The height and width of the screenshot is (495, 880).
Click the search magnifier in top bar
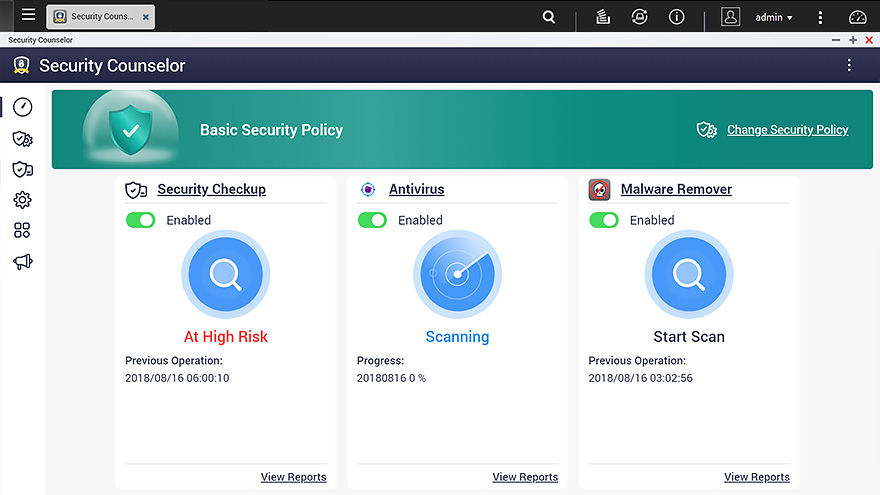[x=549, y=17]
